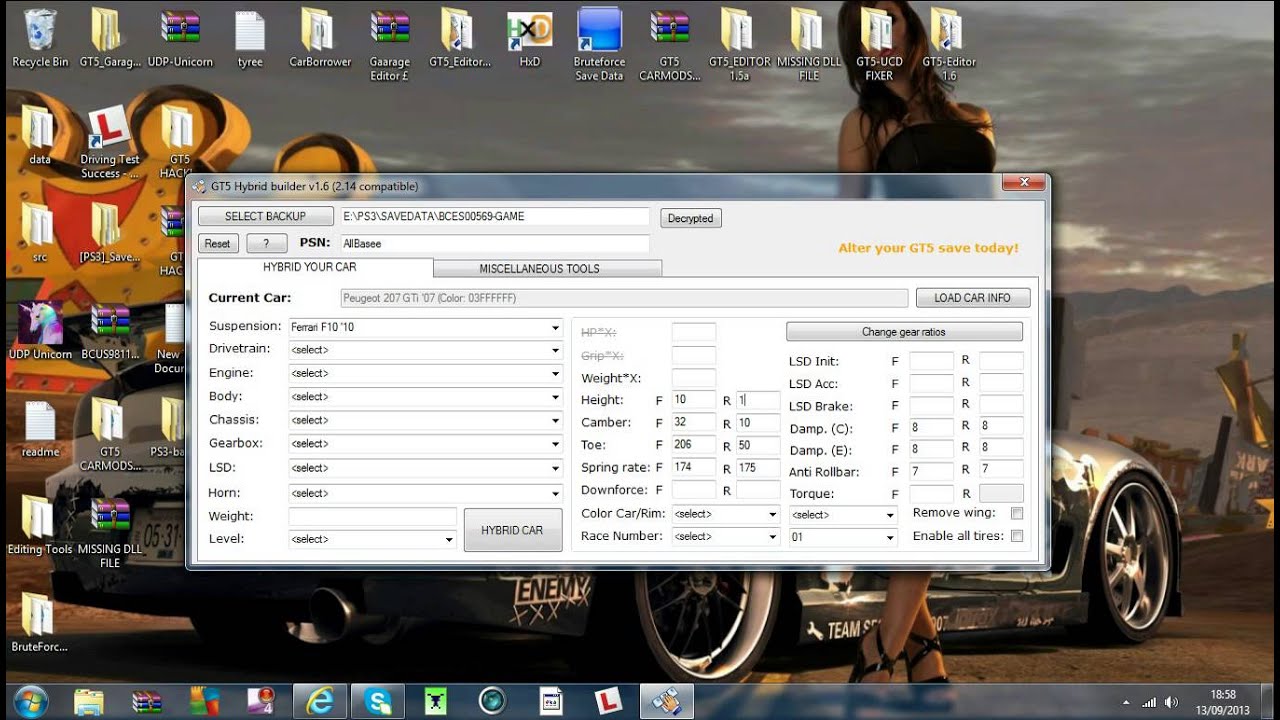Click the front Toe field showing 206
Screen dimensions: 1280x720
pos(693,444)
